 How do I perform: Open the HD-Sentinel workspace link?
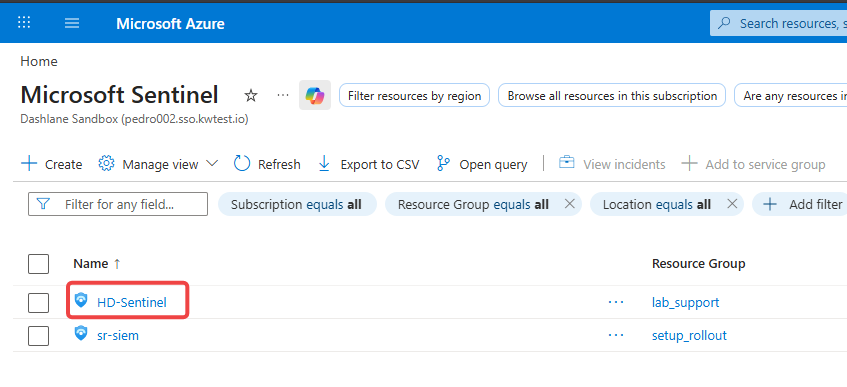pyautogui.click(x=132, y=303)
